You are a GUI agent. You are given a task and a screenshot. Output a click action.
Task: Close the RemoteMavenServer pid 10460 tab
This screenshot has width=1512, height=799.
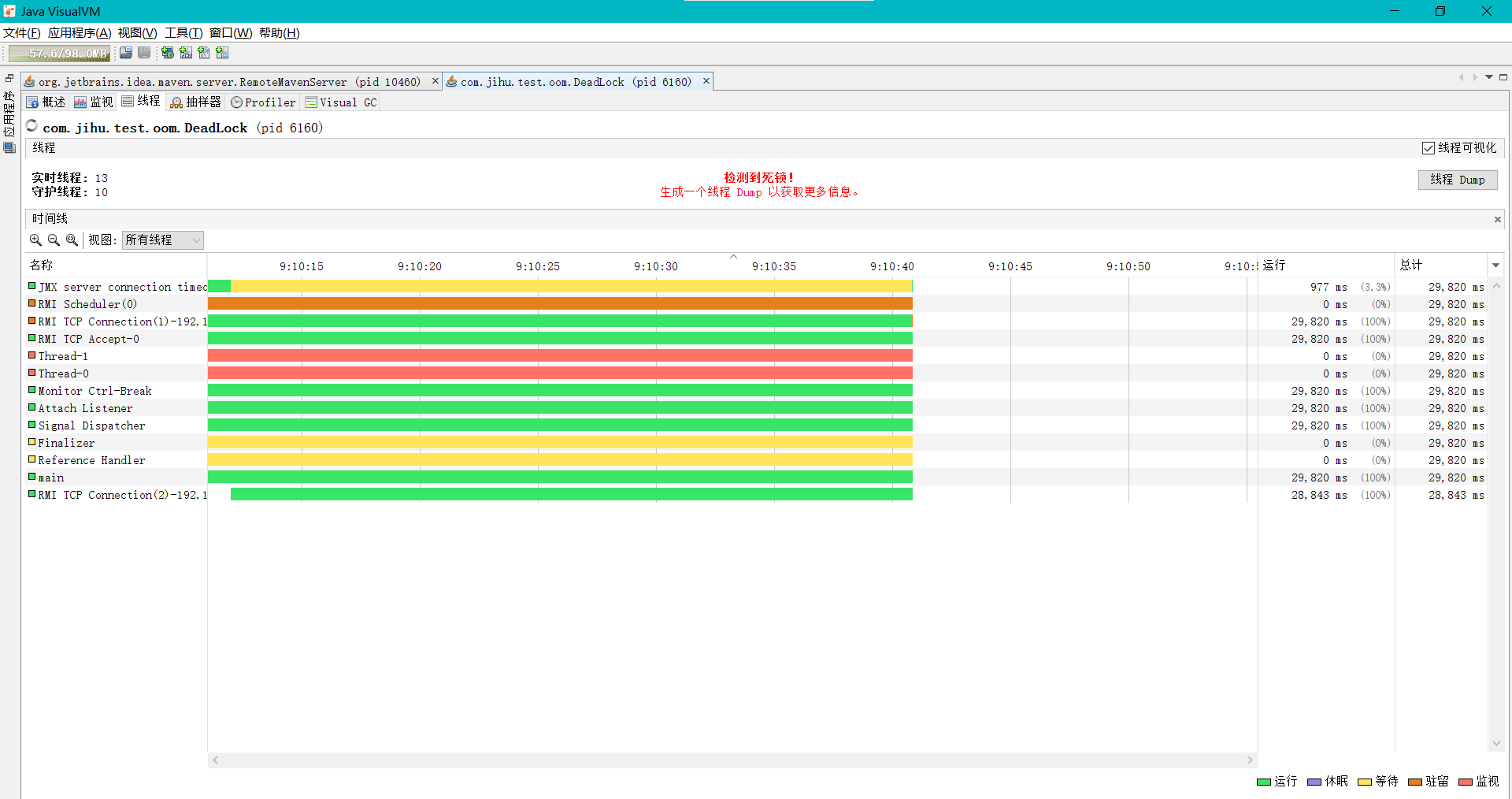click(x=435, y=81)
